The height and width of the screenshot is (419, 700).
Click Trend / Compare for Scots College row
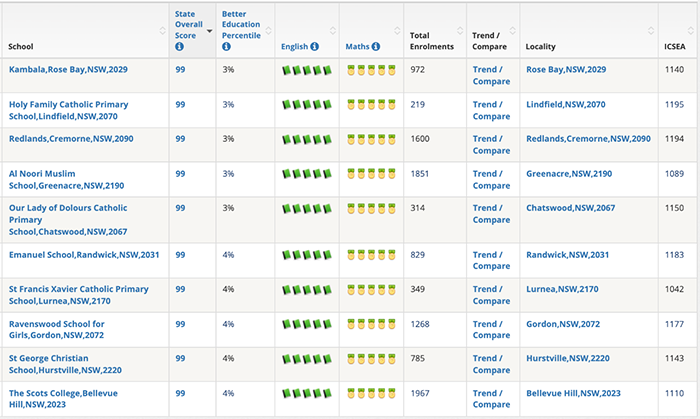(x=491, y=398)
